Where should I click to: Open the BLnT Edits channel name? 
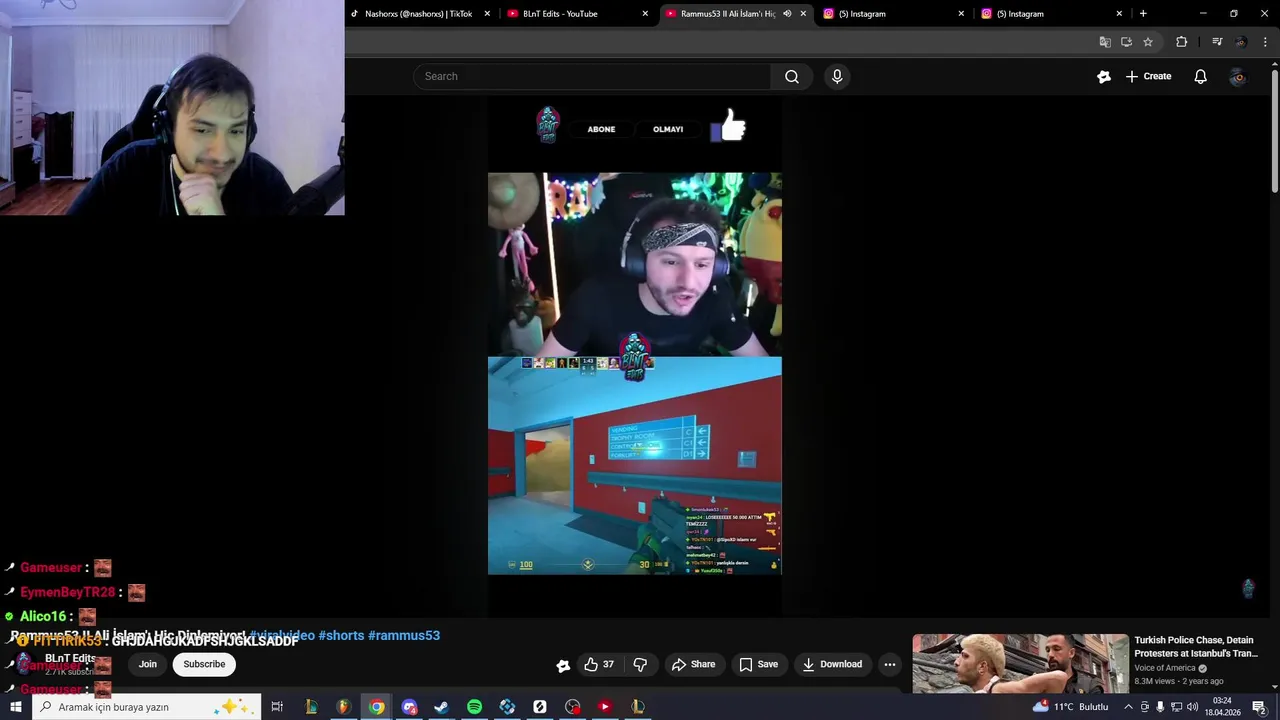pos(70,659)
